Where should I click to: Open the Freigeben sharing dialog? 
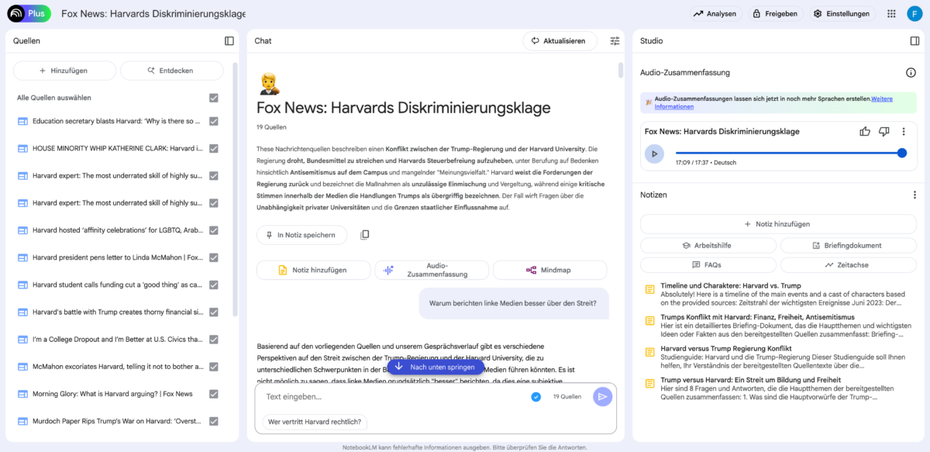(x=776, y=14)
